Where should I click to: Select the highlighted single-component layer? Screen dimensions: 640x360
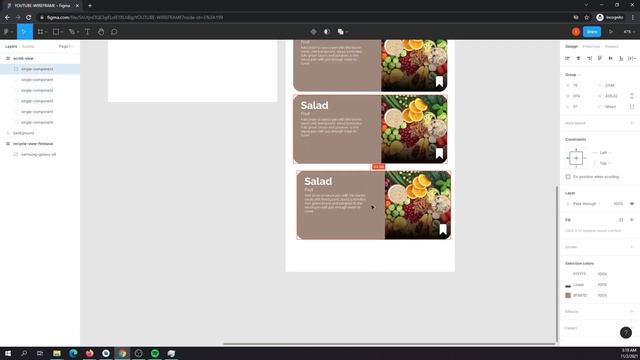(x=40, y=69)
